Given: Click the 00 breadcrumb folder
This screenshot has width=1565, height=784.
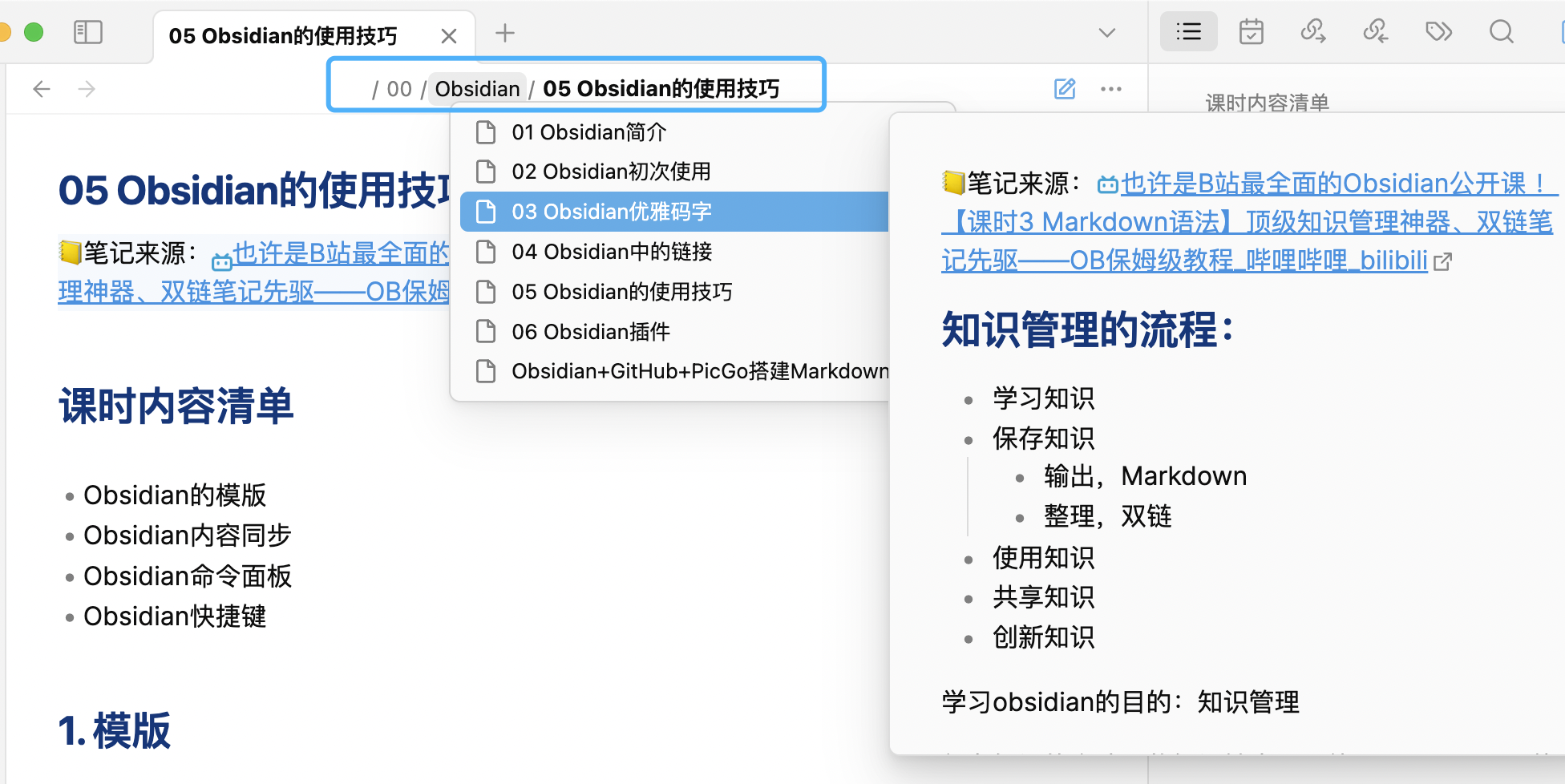Looking at the screenshot, I should [398, 89].
